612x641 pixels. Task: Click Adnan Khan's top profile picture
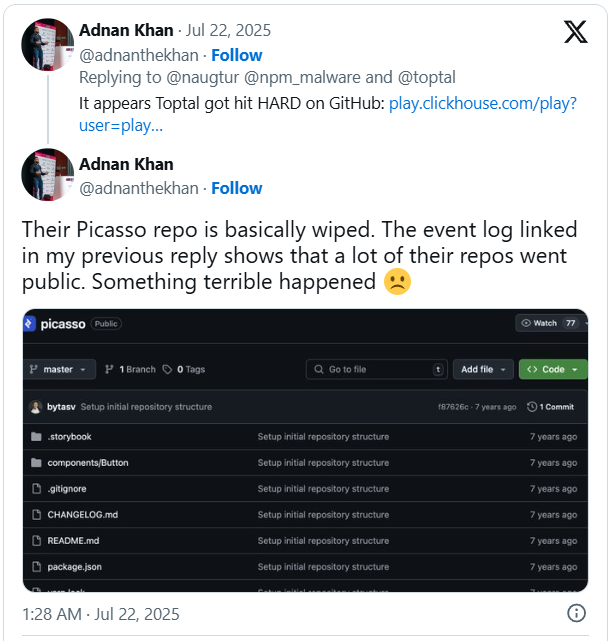coord(47,44)
